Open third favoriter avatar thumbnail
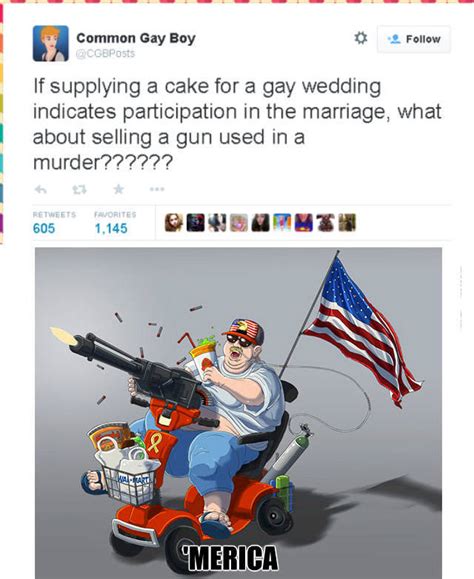Image resolution: width=474 pixels, height=579 pixels. 217,223
